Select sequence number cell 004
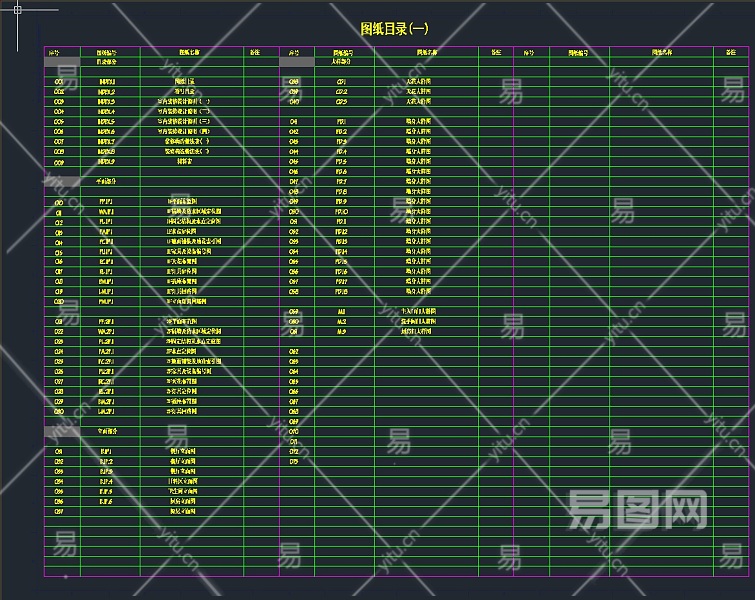 (x=59, y=112)
